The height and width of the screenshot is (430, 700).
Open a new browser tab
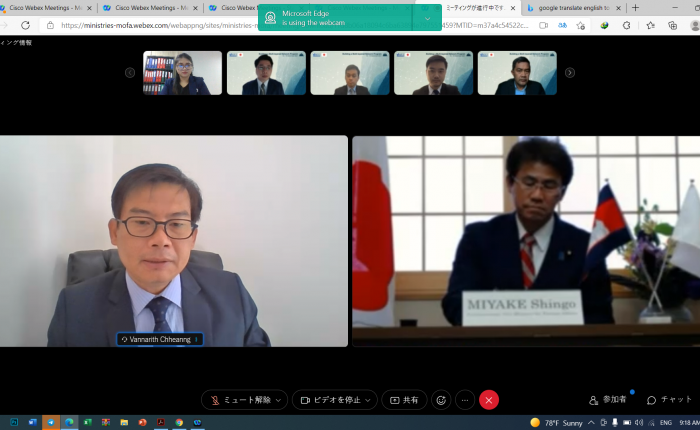point(635,8)
